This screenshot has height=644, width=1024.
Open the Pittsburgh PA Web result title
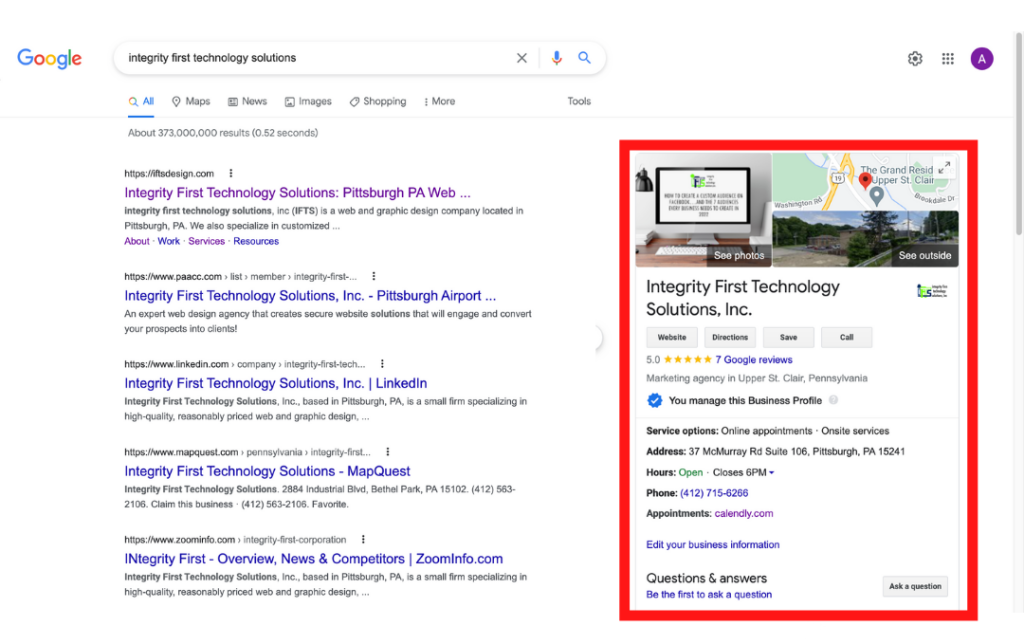[x=297, y=193]
